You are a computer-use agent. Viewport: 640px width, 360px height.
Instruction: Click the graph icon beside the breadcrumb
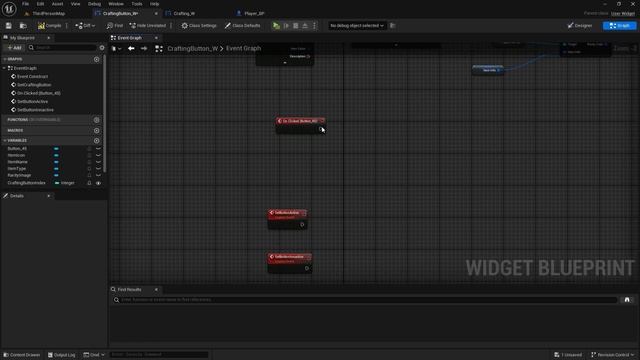[159, 49]
